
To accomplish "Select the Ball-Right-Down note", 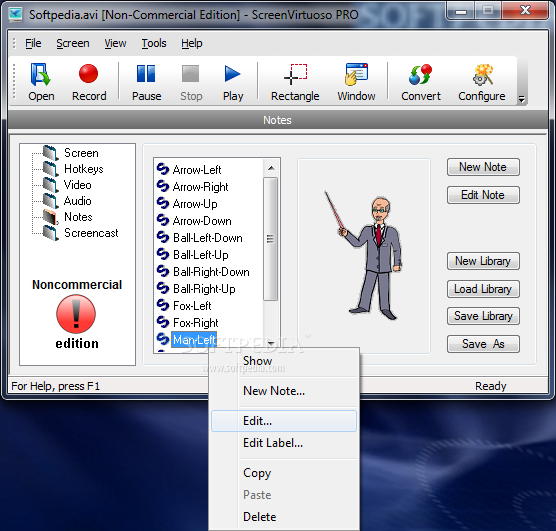I will 211,272.
